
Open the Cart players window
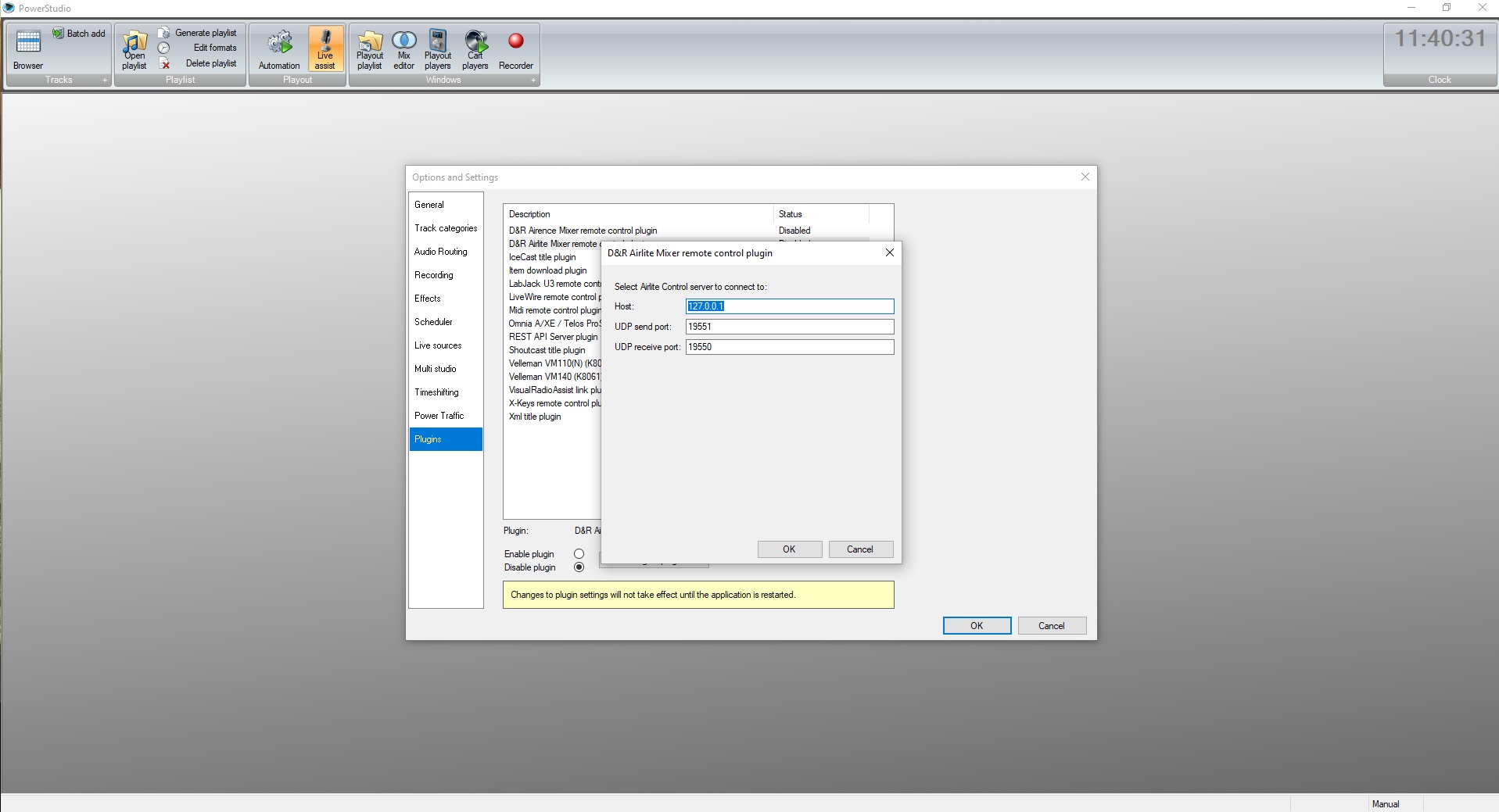(475, 49)
